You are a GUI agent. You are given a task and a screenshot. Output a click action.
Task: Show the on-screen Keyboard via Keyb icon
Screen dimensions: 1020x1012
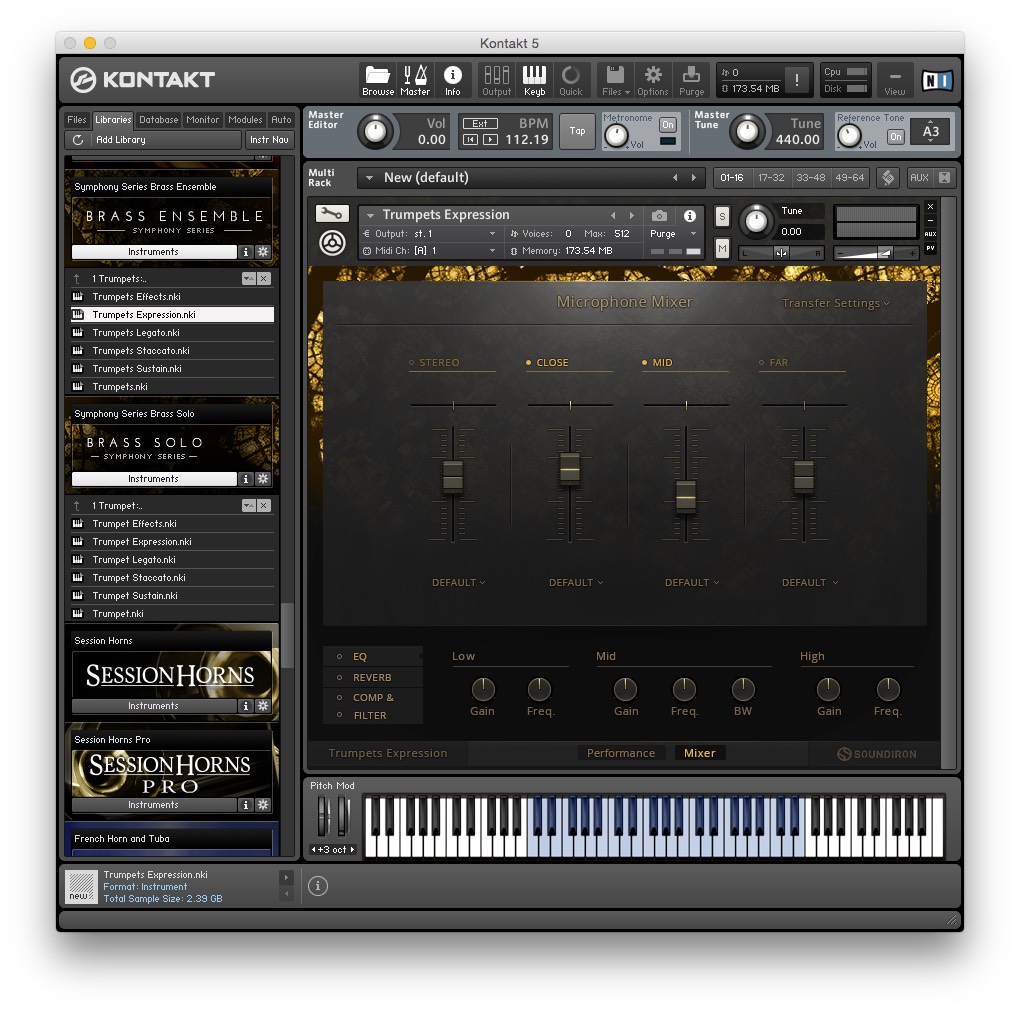click(534, 80)
